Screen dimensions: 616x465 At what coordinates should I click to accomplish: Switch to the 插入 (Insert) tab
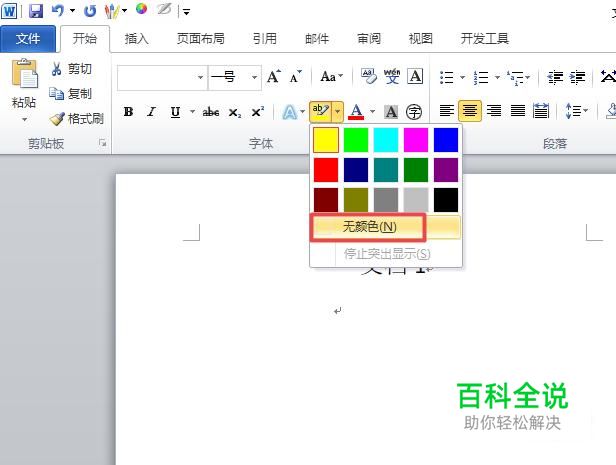(136, 38)
